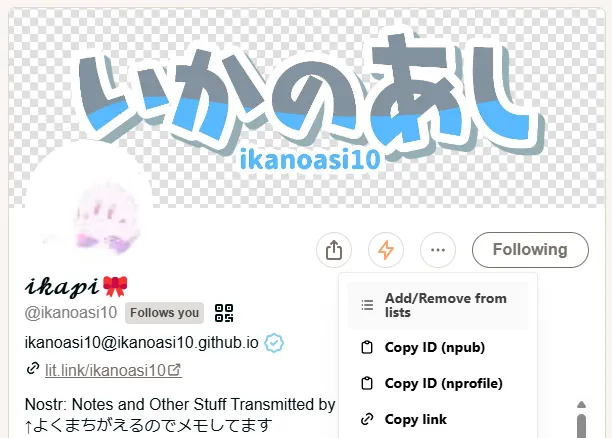612x438 pixels.
Task: Send a zap with lightning icon
Action: click(386, 250)
